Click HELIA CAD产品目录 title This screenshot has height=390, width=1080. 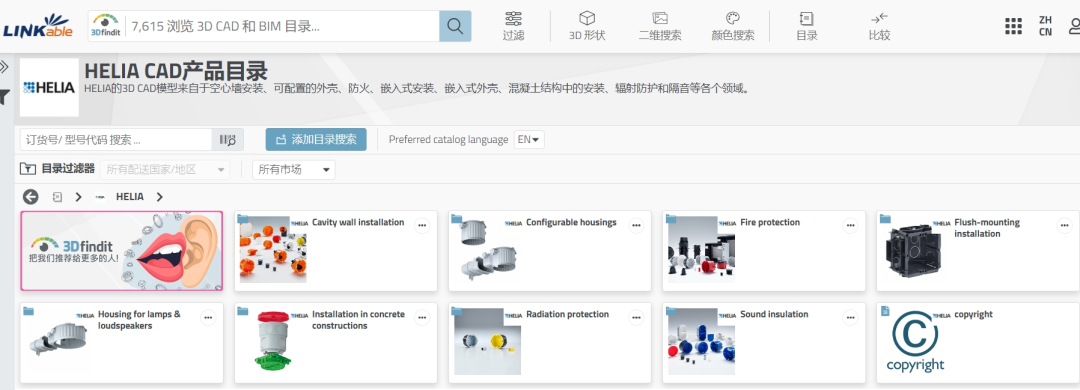(x=176, y=71)
